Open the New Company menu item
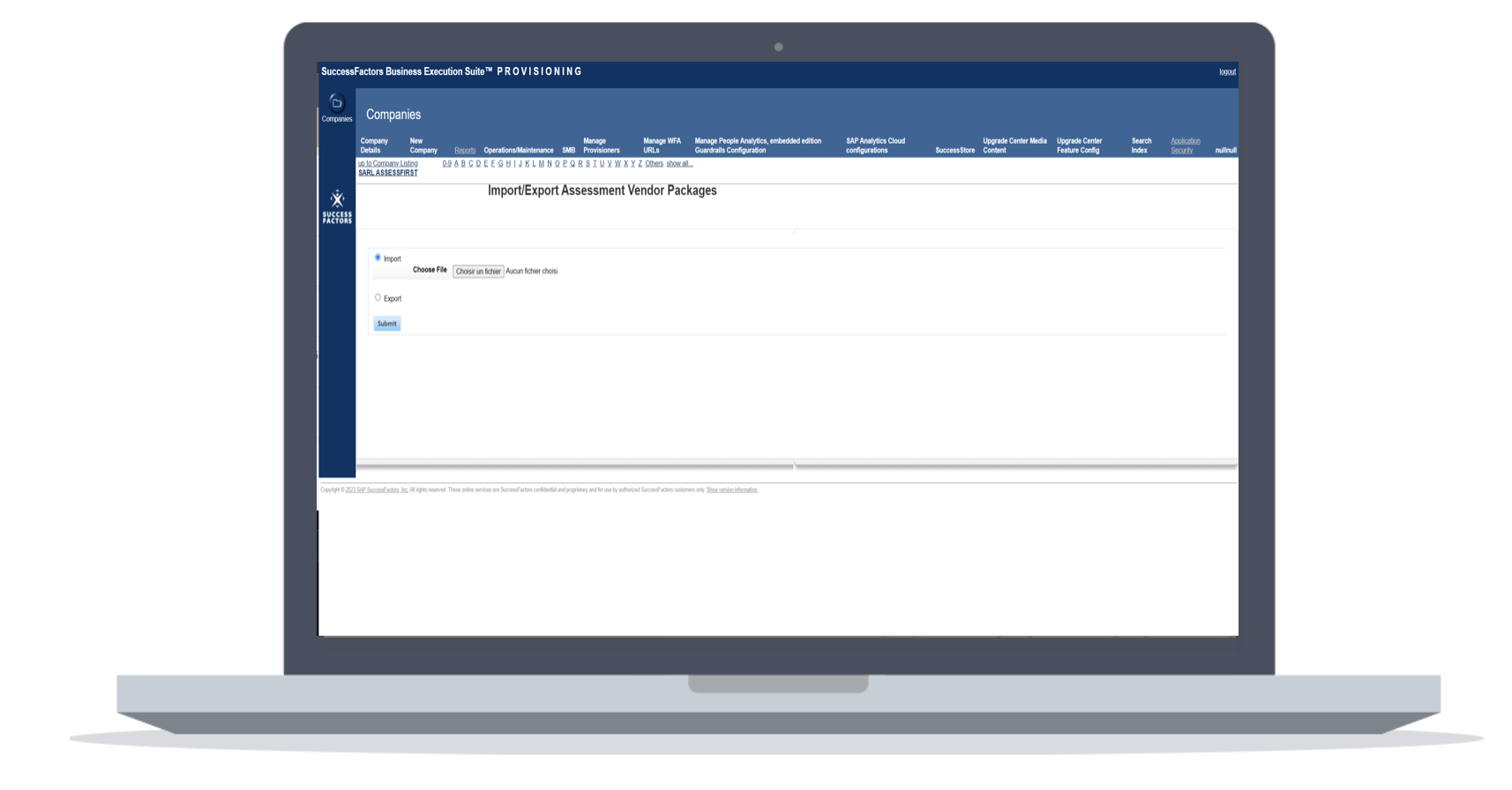This screenshot has height=790, width=1512. pos(423,145)
